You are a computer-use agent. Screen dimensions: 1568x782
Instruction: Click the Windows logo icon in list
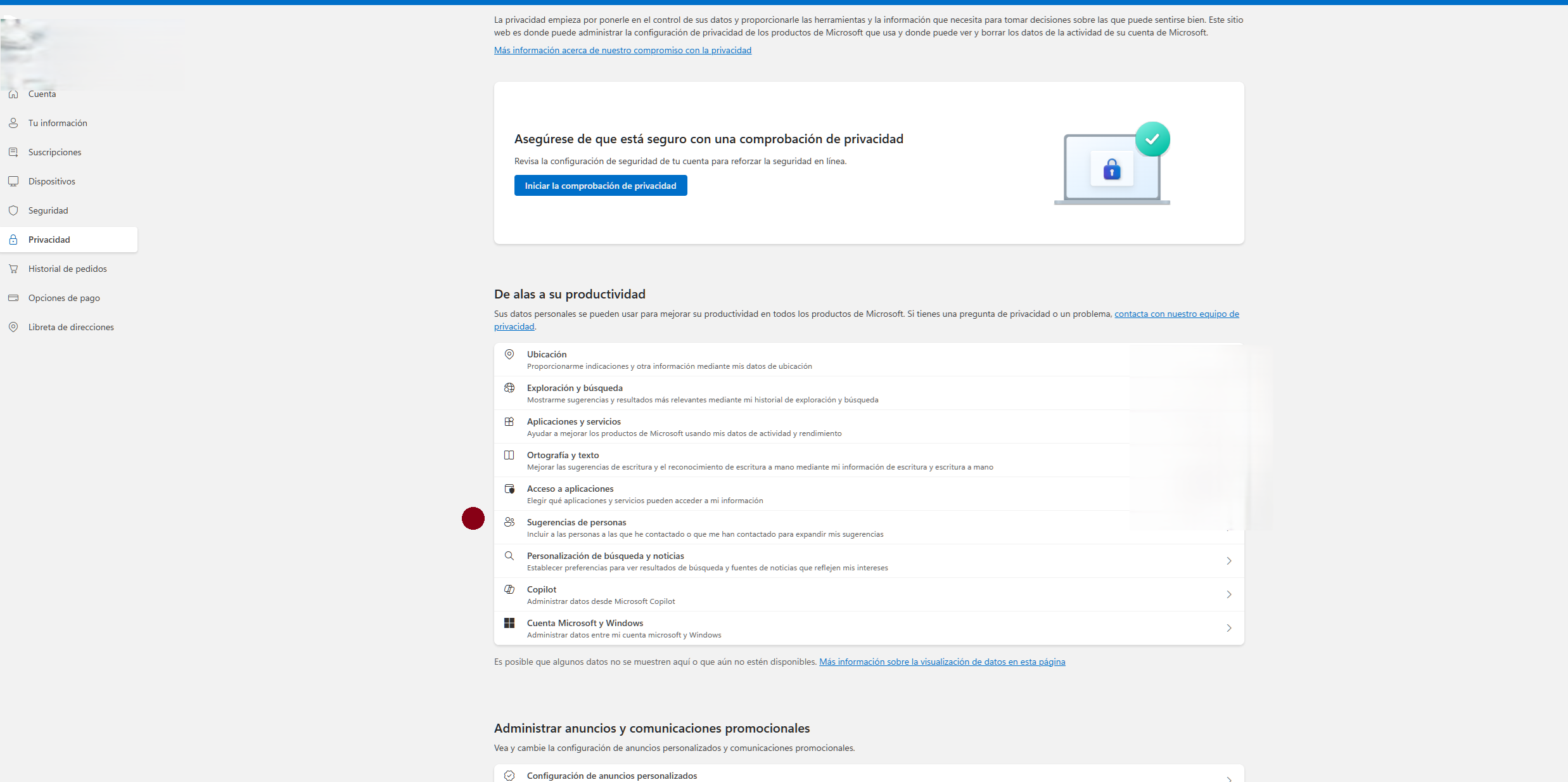[x=509, y=623]
